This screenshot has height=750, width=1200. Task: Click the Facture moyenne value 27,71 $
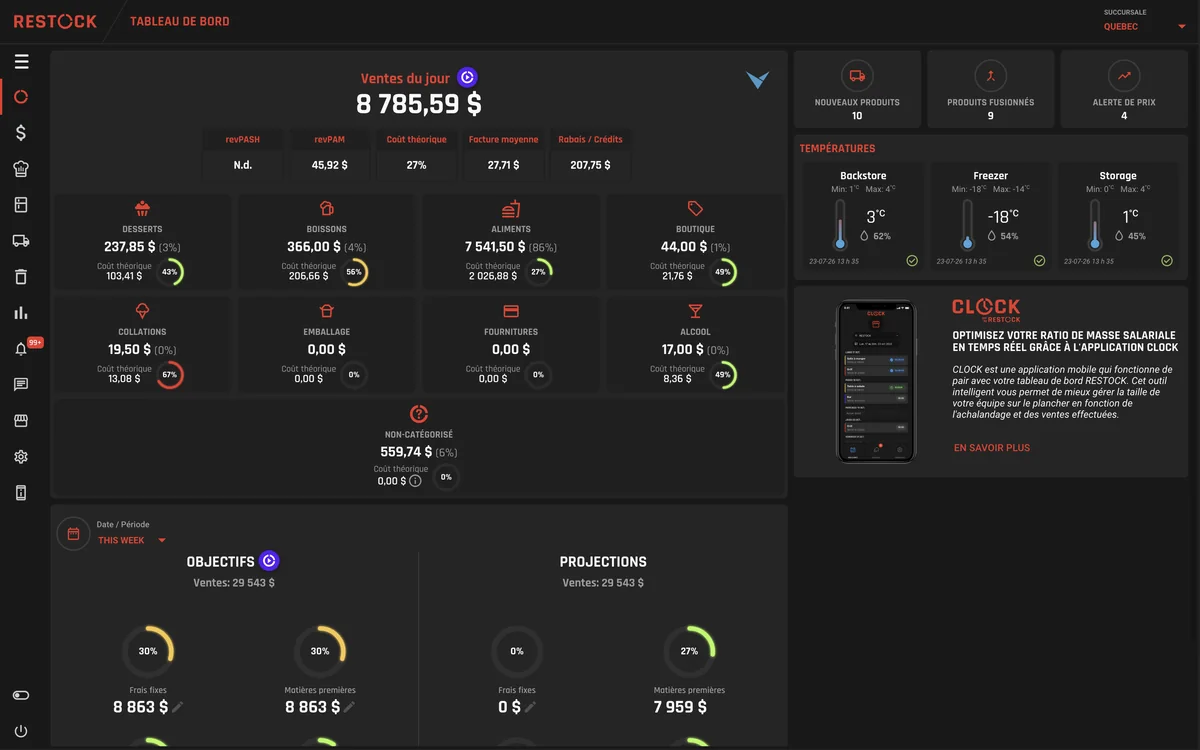[504, 165]
